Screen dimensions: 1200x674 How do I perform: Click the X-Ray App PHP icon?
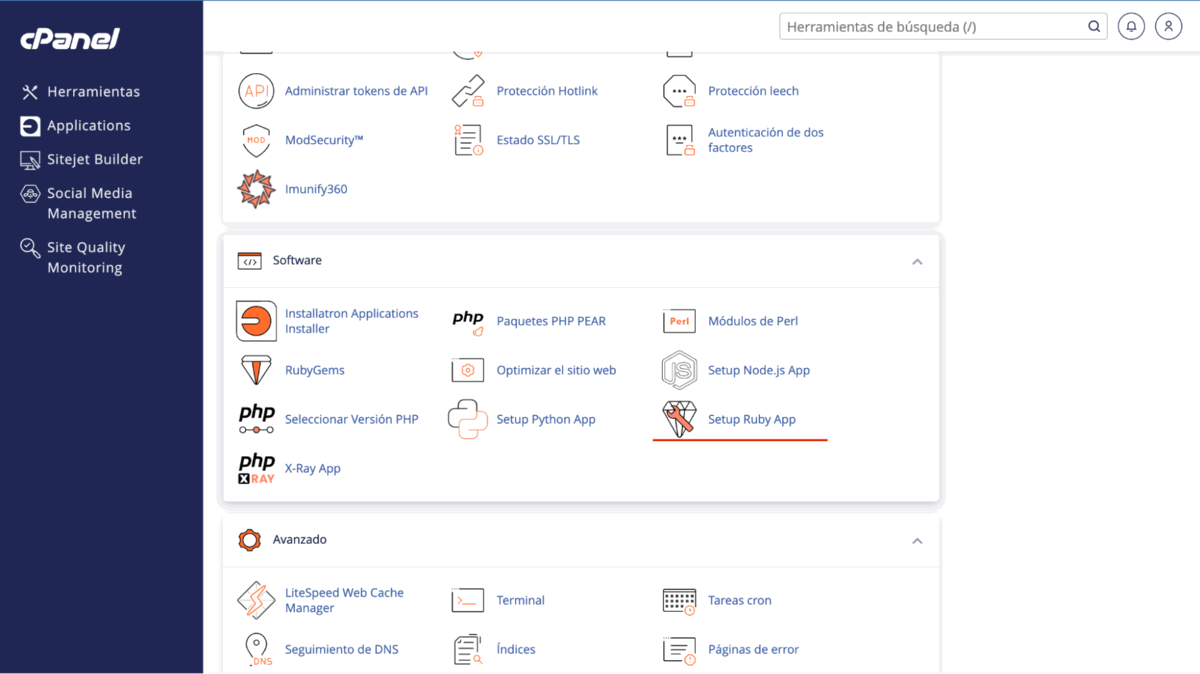[256, 468]
